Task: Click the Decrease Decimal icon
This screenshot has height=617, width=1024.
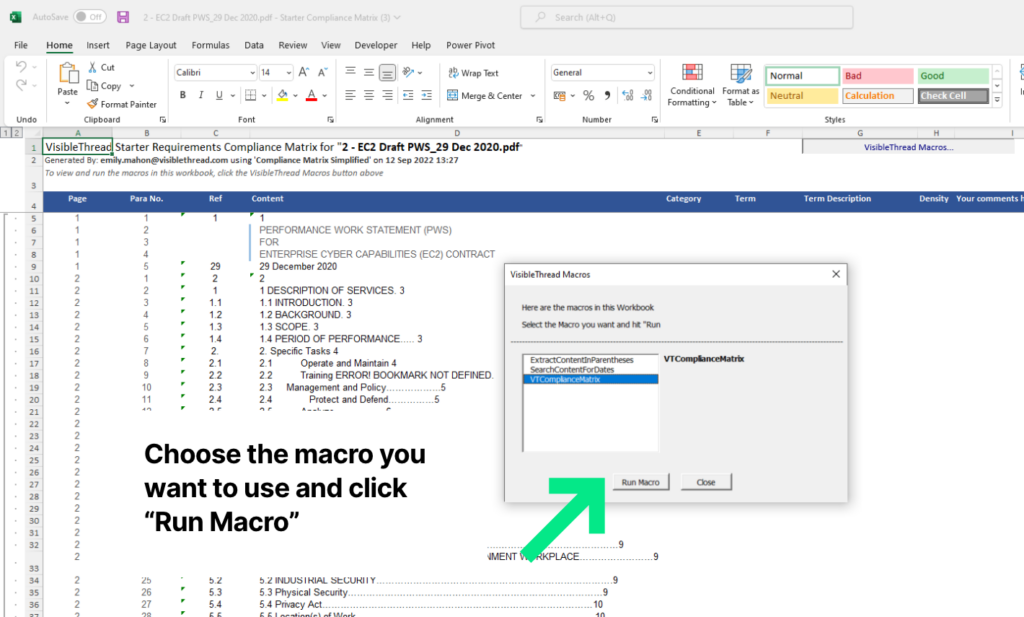Action: 647,95
